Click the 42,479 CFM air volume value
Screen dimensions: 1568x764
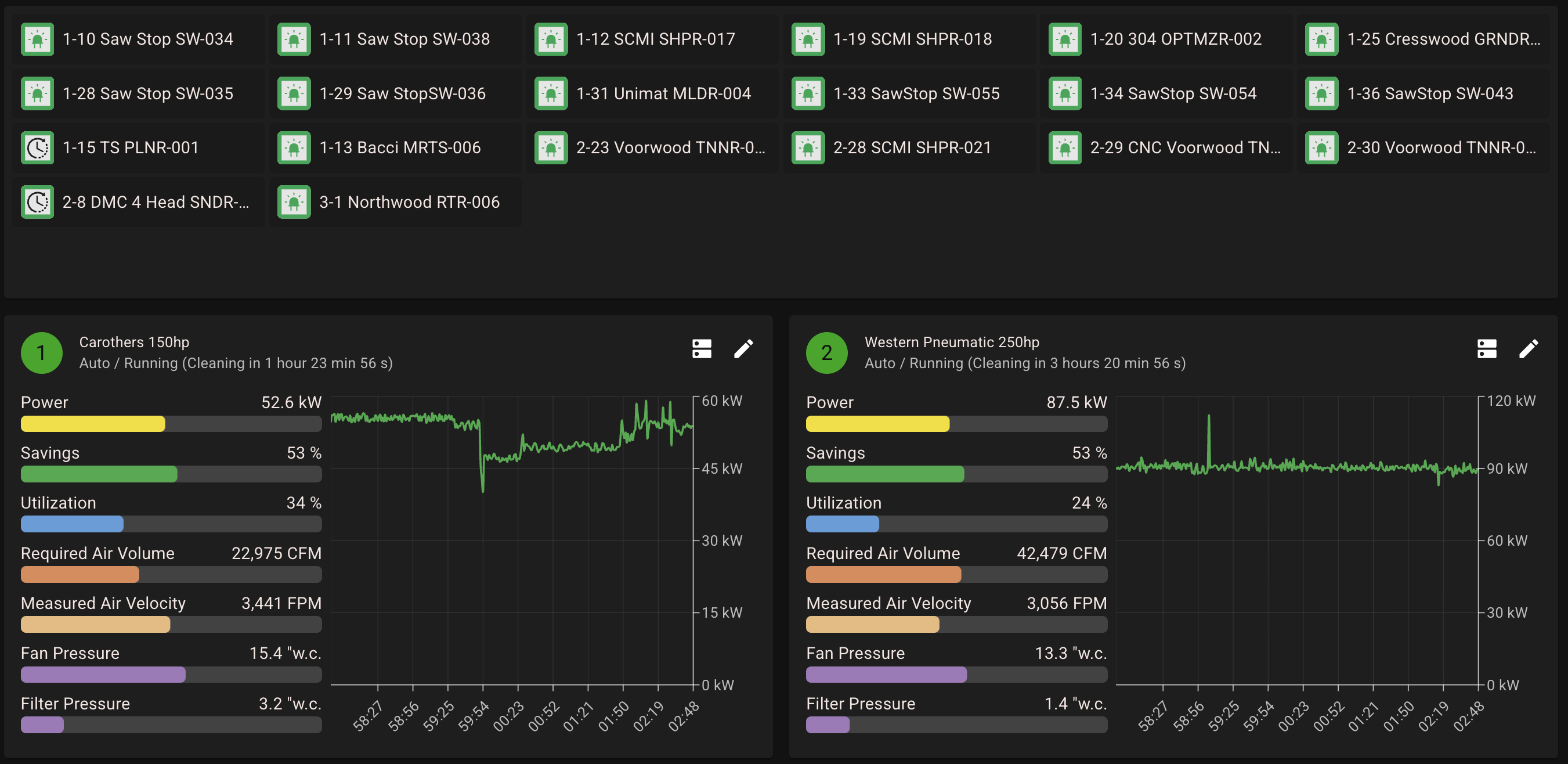1061,553
